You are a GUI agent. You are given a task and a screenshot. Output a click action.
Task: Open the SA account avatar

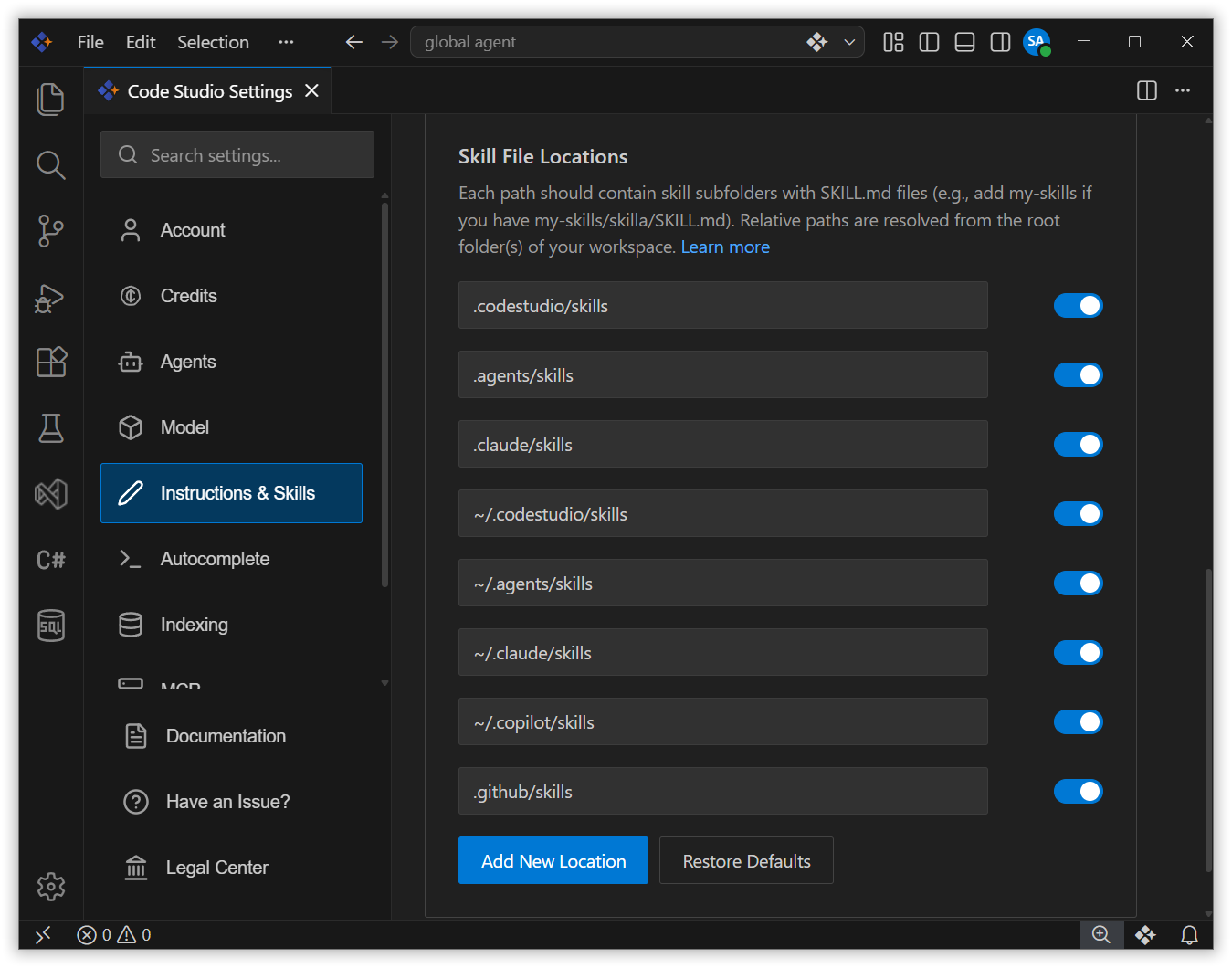(x=1037, y=42)
